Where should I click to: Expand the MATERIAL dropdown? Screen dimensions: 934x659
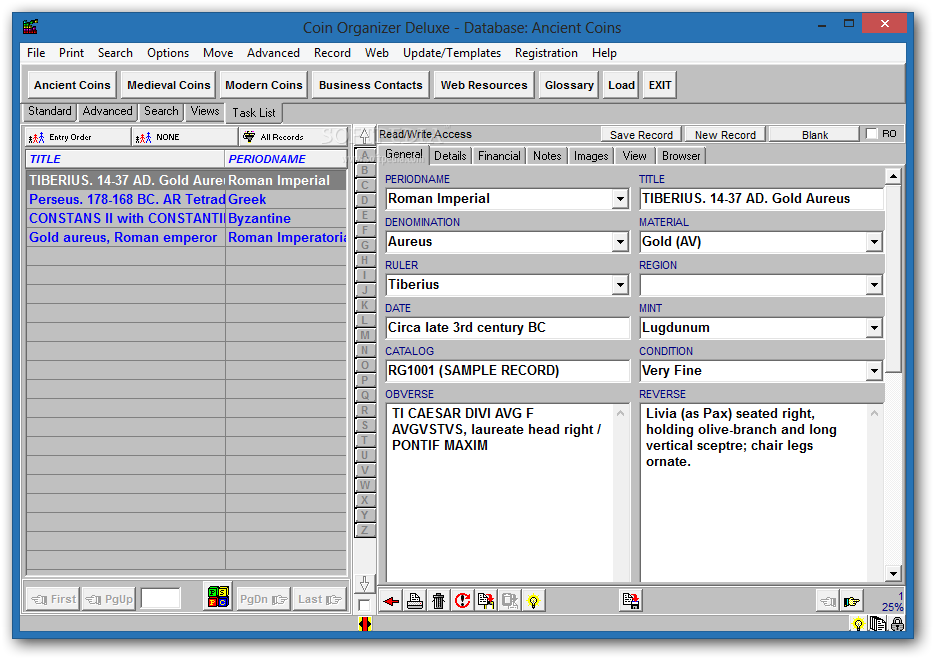(x=874, y=242)
